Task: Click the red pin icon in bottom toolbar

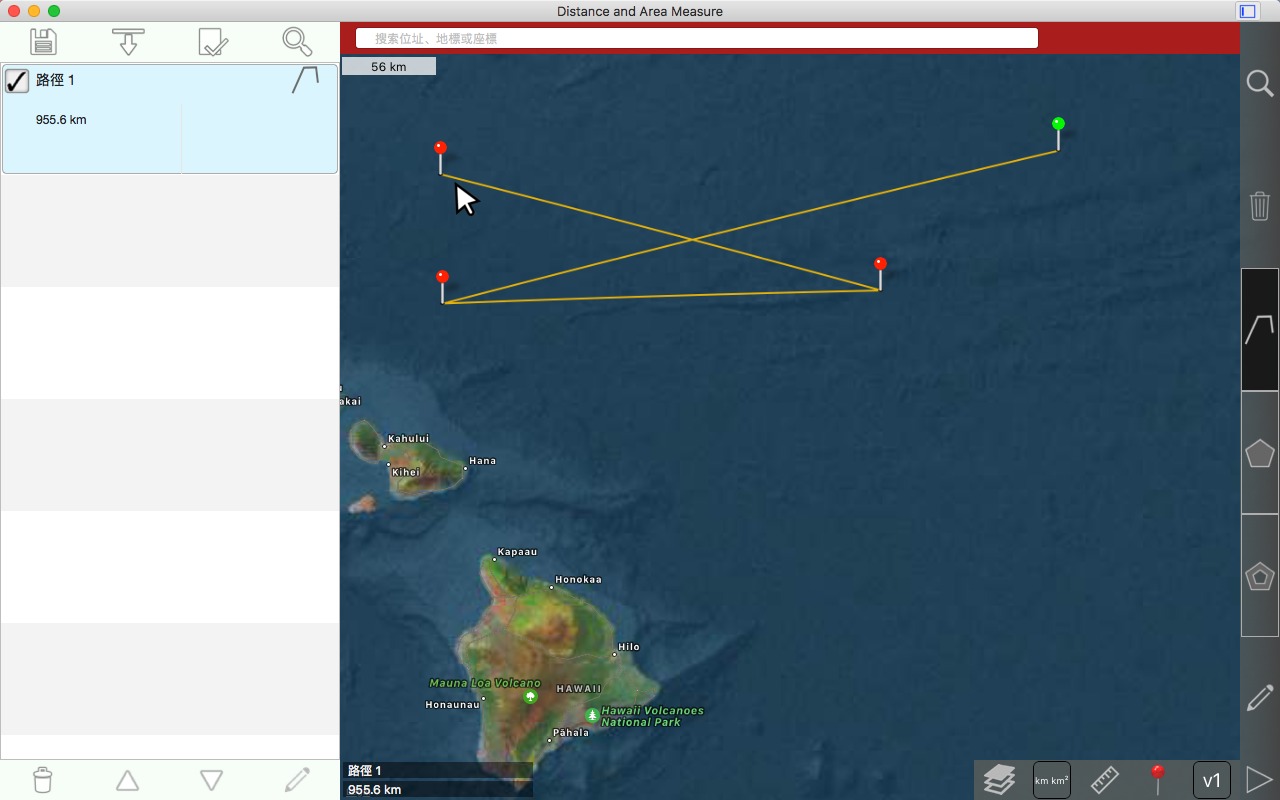Action: pyautogui.click(x=1158, y=779)
